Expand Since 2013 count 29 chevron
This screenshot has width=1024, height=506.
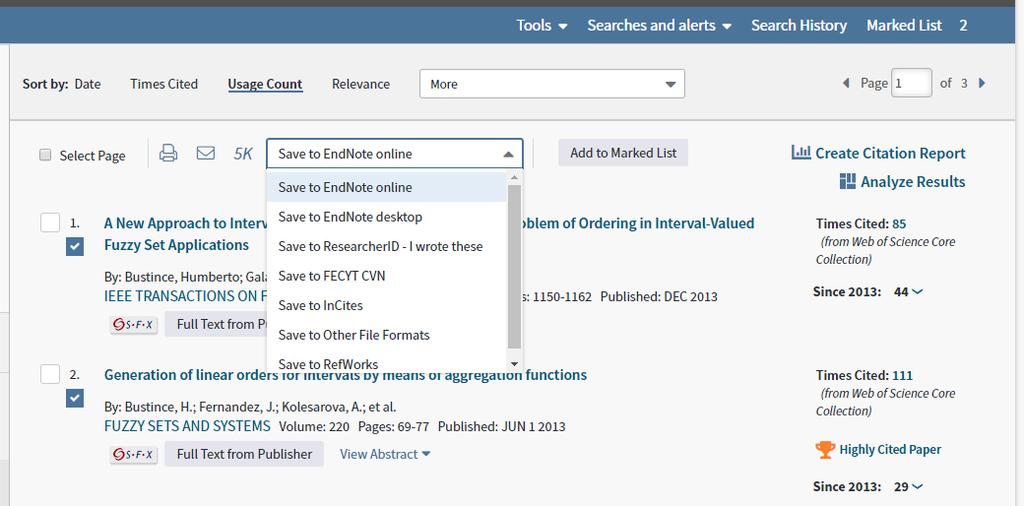coord(917,486)
